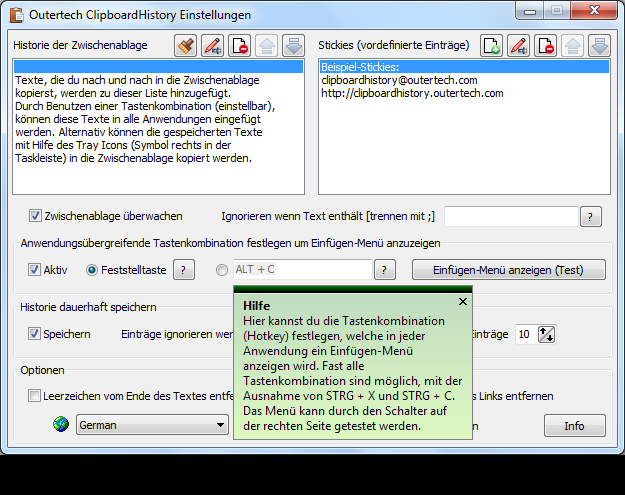Minimize the ClipboardHistory window
Viewport: 625px width, 495px height.
530,11
